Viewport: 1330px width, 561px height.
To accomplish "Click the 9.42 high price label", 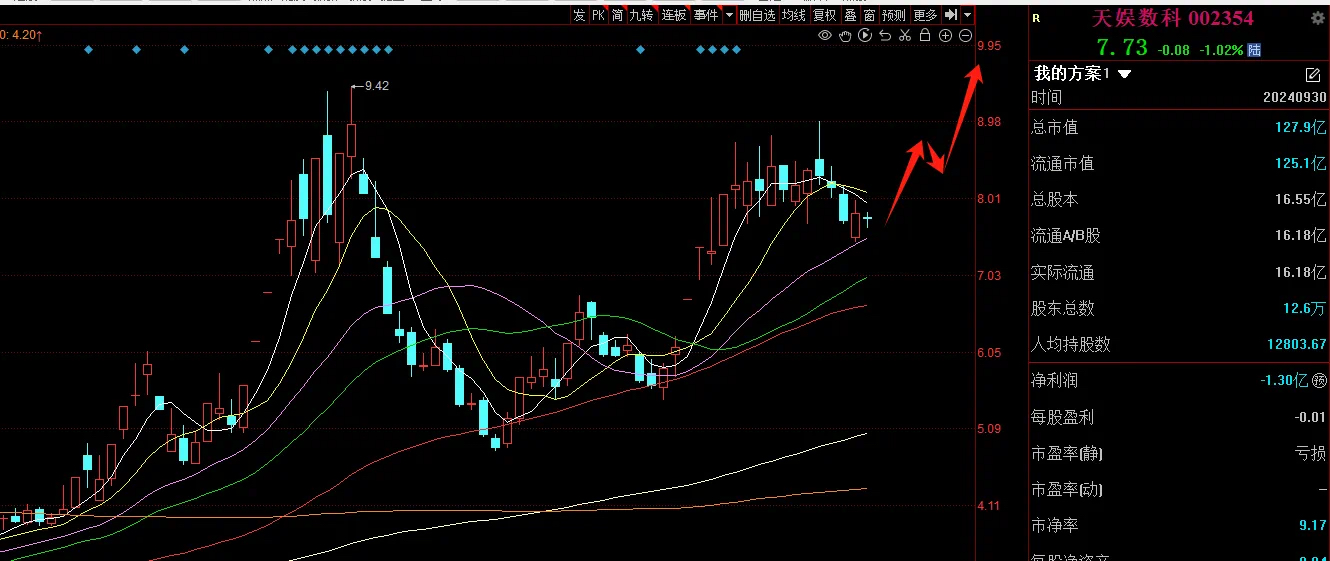I will tap(376, 86).
